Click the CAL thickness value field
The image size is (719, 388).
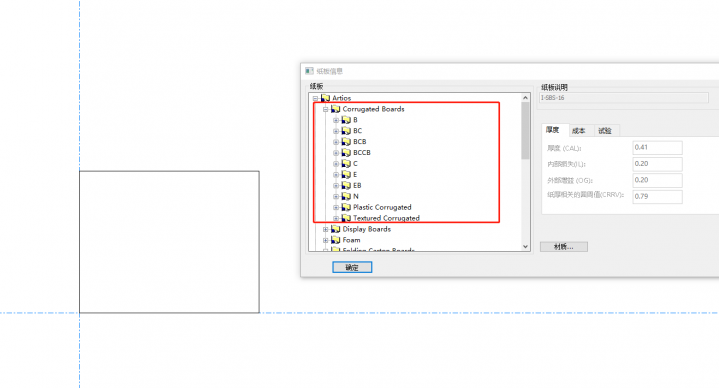tap(657, 148)
